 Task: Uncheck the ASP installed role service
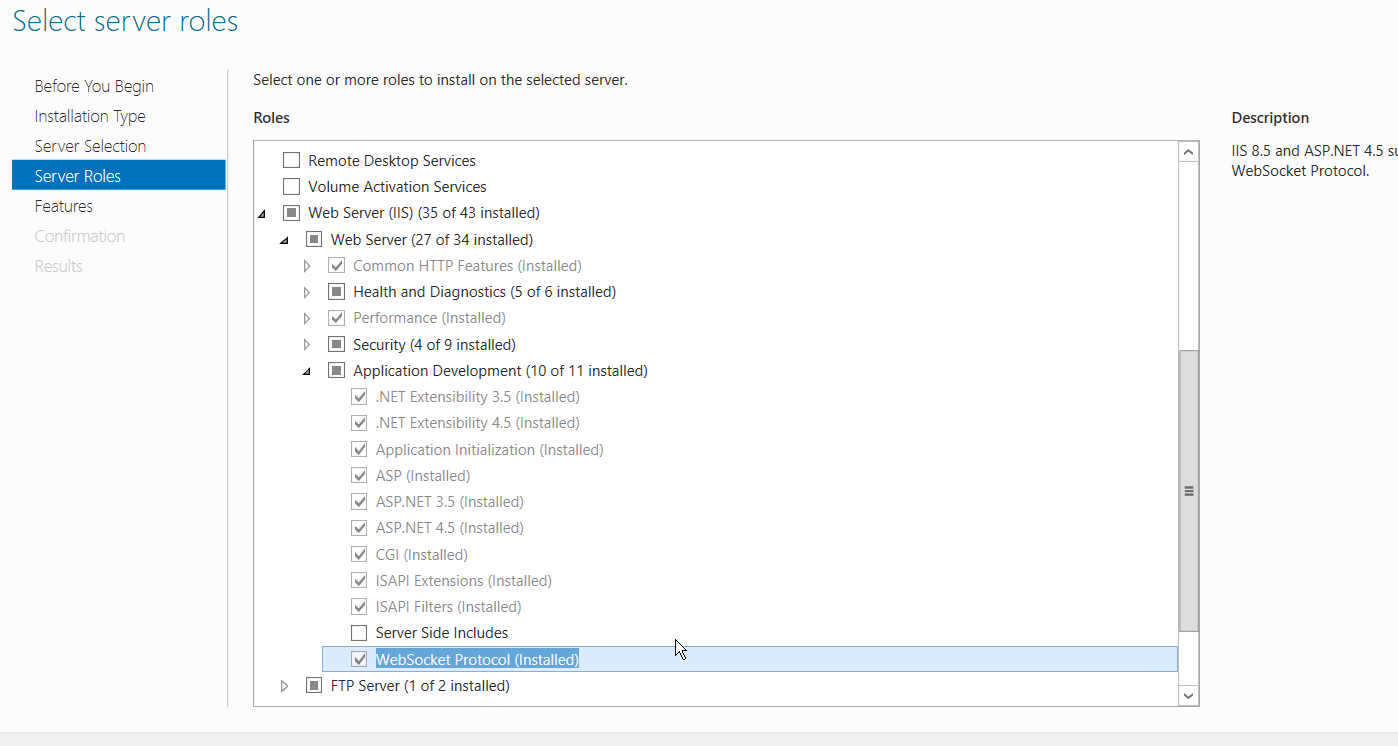pyautogui.click(x=359, y=475)
